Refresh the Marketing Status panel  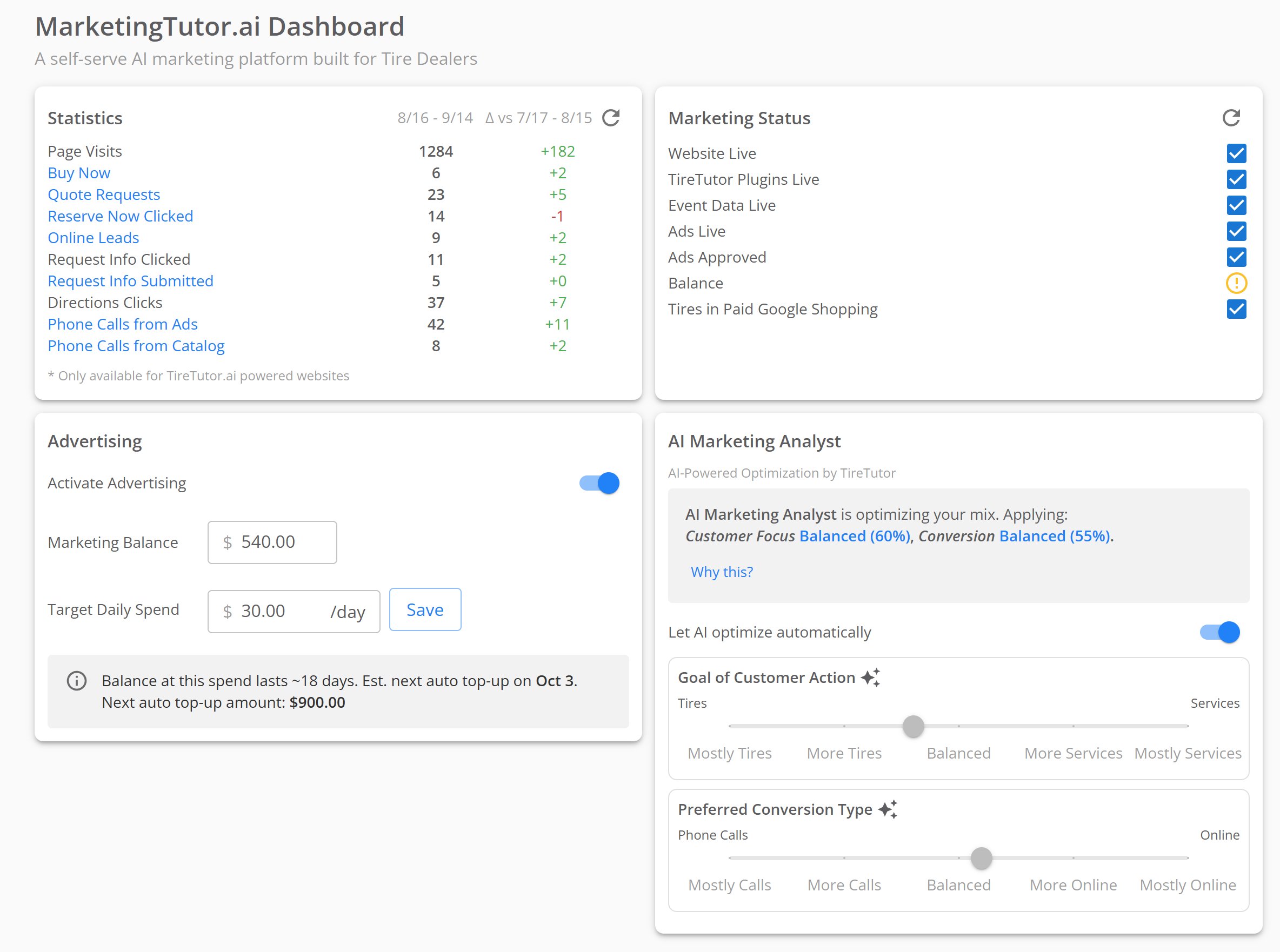[1231, 118]
